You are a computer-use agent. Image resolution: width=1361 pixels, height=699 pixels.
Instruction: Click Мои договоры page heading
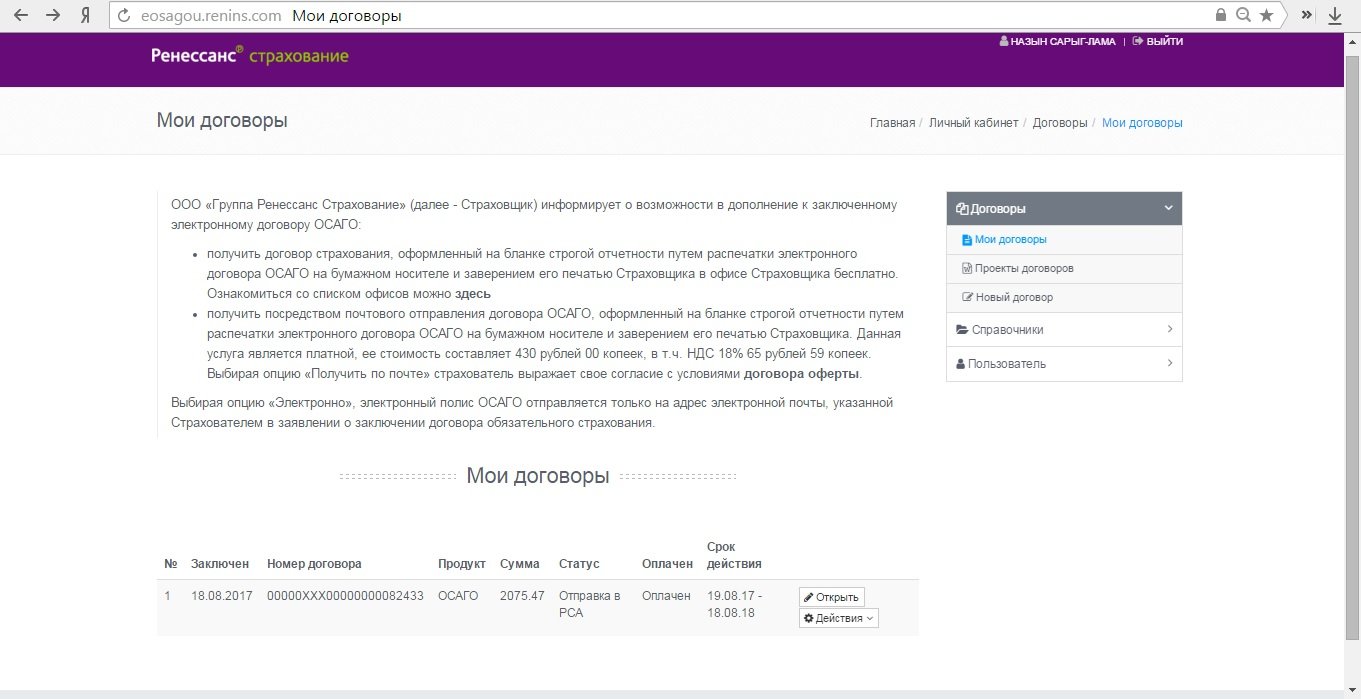tap(222, 121)
